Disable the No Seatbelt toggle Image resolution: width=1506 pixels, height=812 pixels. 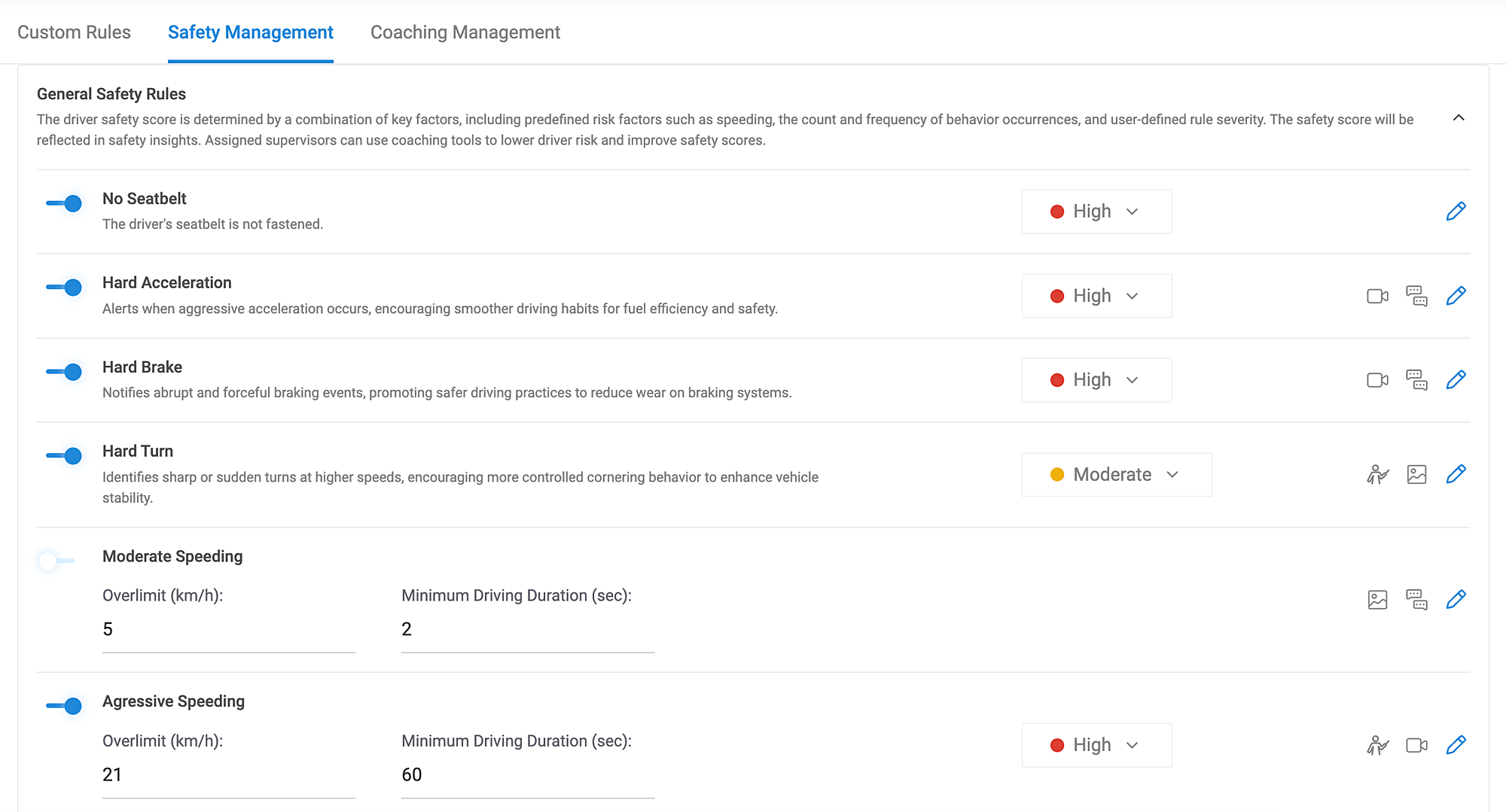point(64,203)
